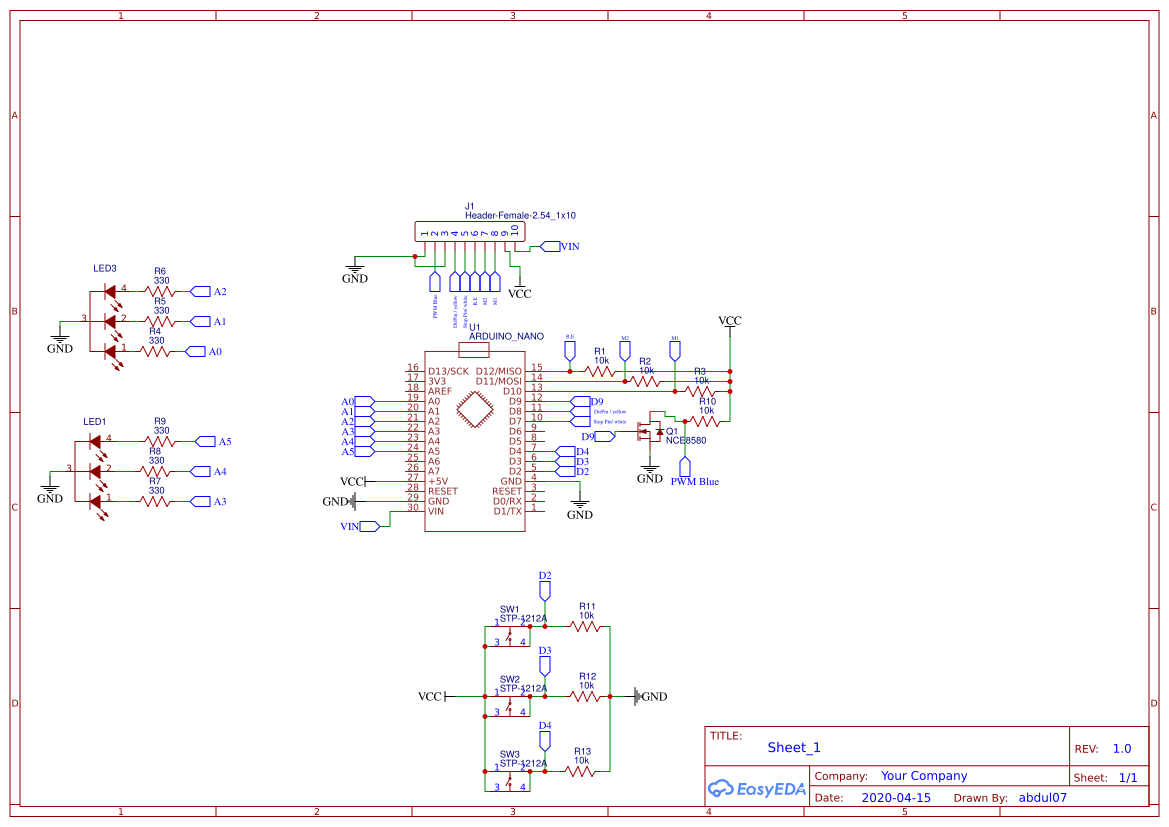Click the R5 330 ohm resistor

[x=160, y=321]
